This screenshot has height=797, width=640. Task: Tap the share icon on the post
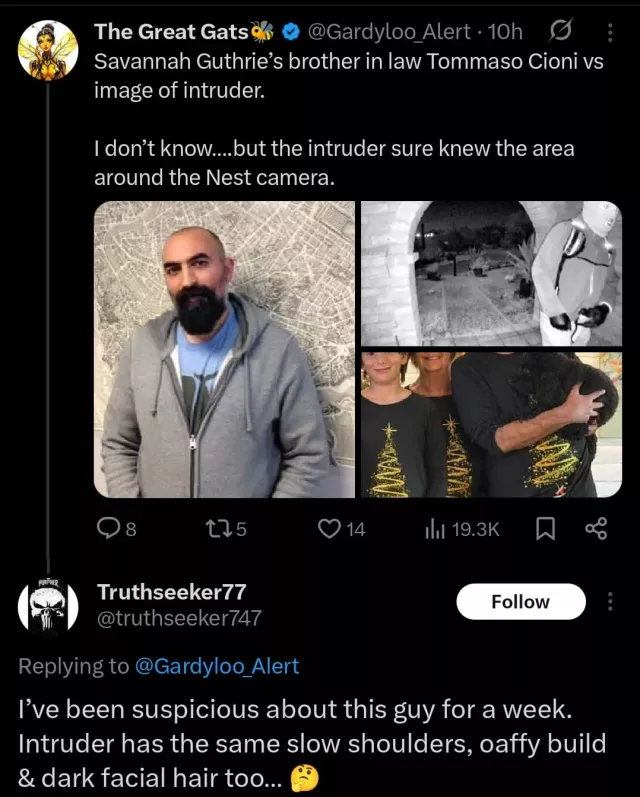point(595,529)
